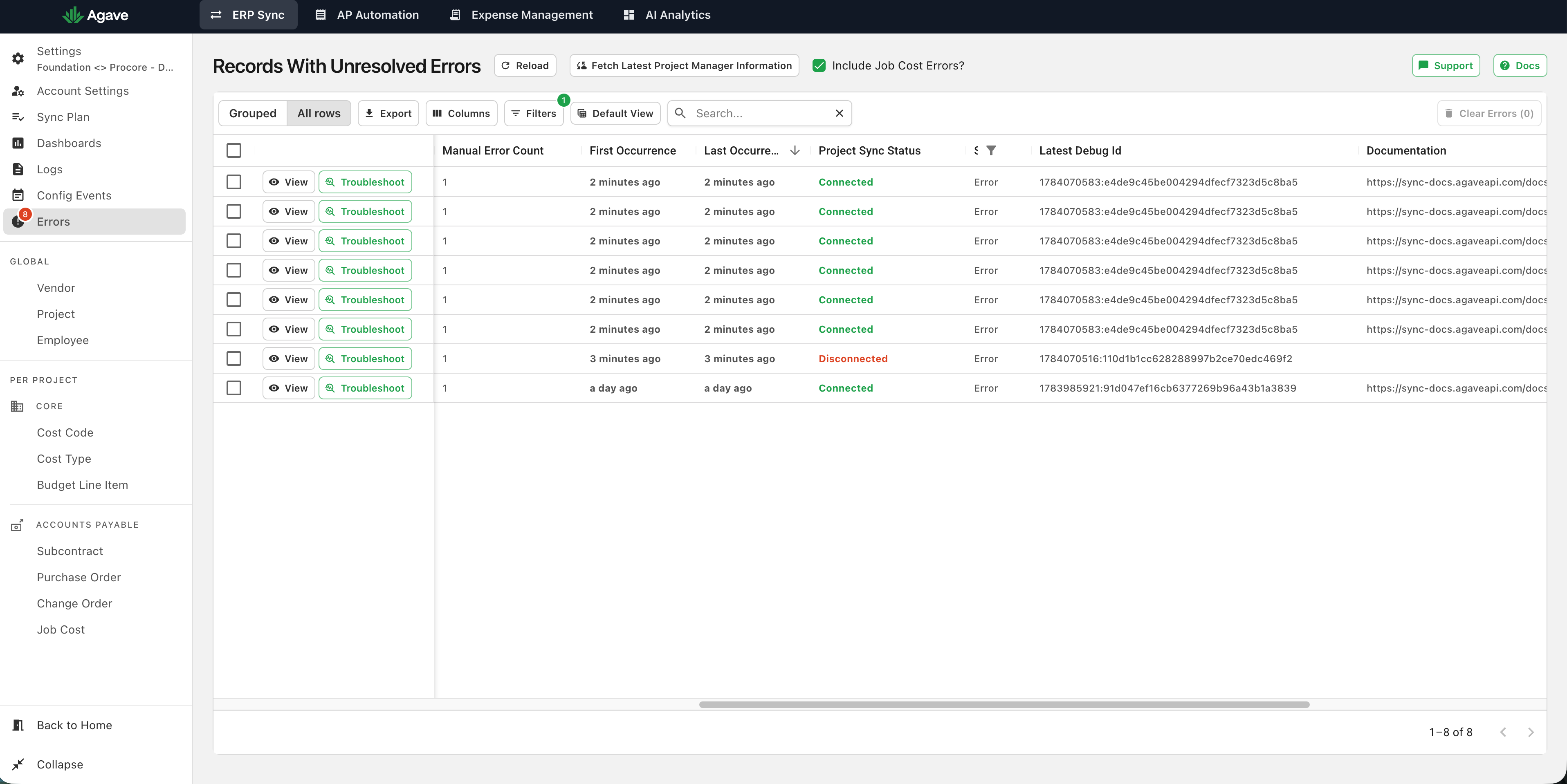Viewport: 1567px width, 784px height.
Task: Go to next page arrow
Action: click(x=1531, y=732)
